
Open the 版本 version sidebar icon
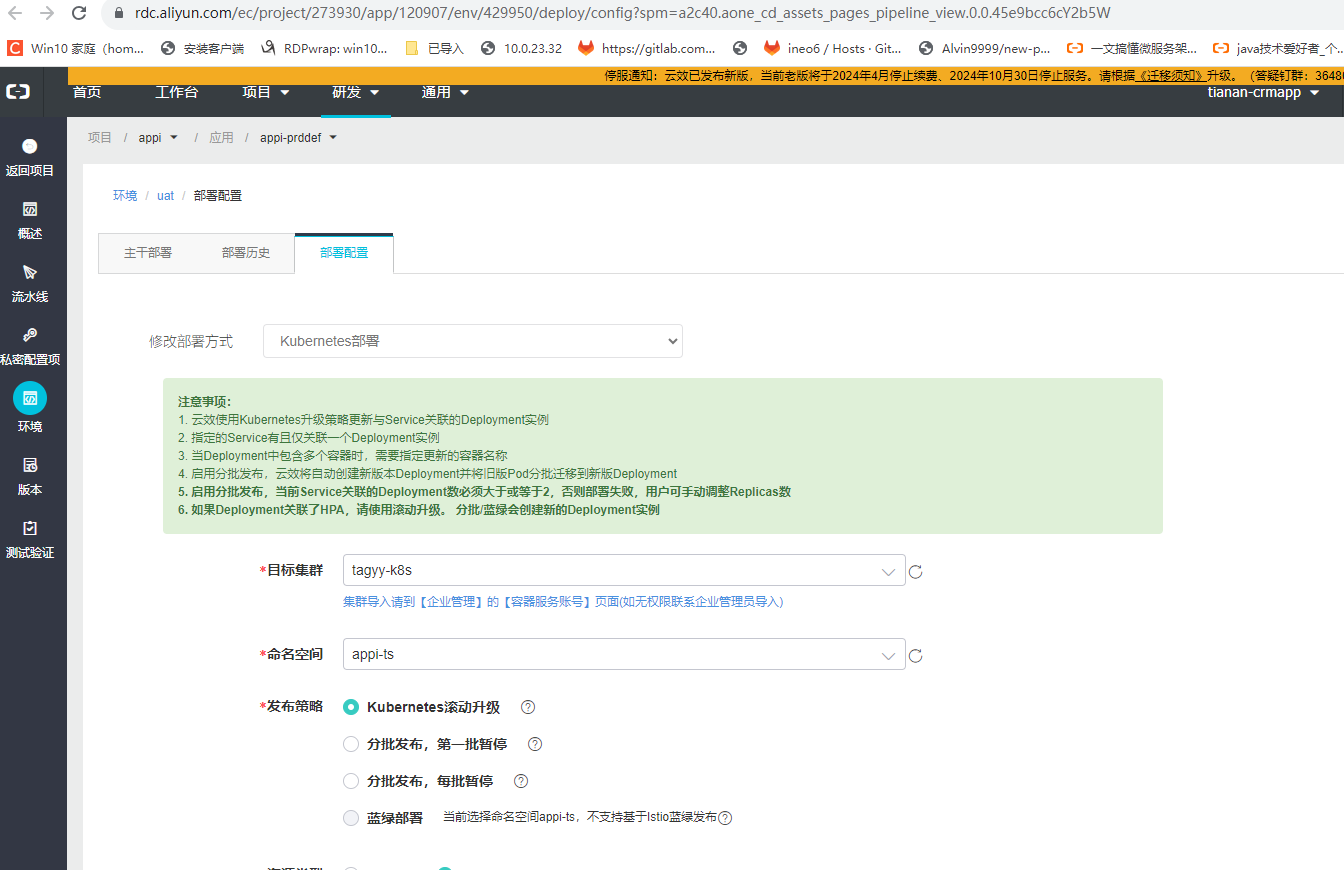pos(30,465)
